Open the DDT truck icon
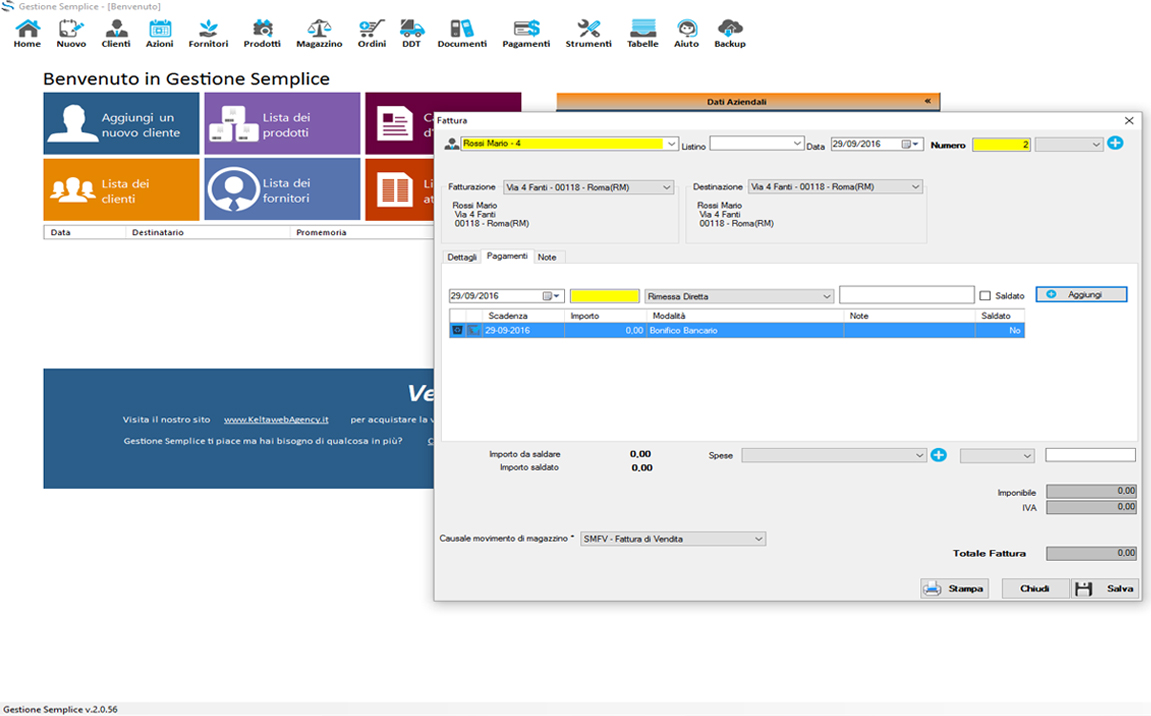 pos(412,34)
